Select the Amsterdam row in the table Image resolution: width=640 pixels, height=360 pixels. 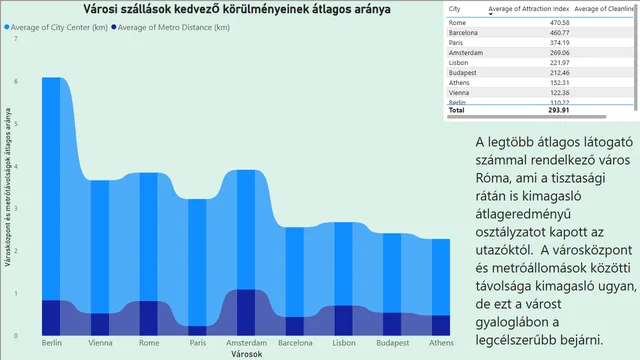click(540, 53)
